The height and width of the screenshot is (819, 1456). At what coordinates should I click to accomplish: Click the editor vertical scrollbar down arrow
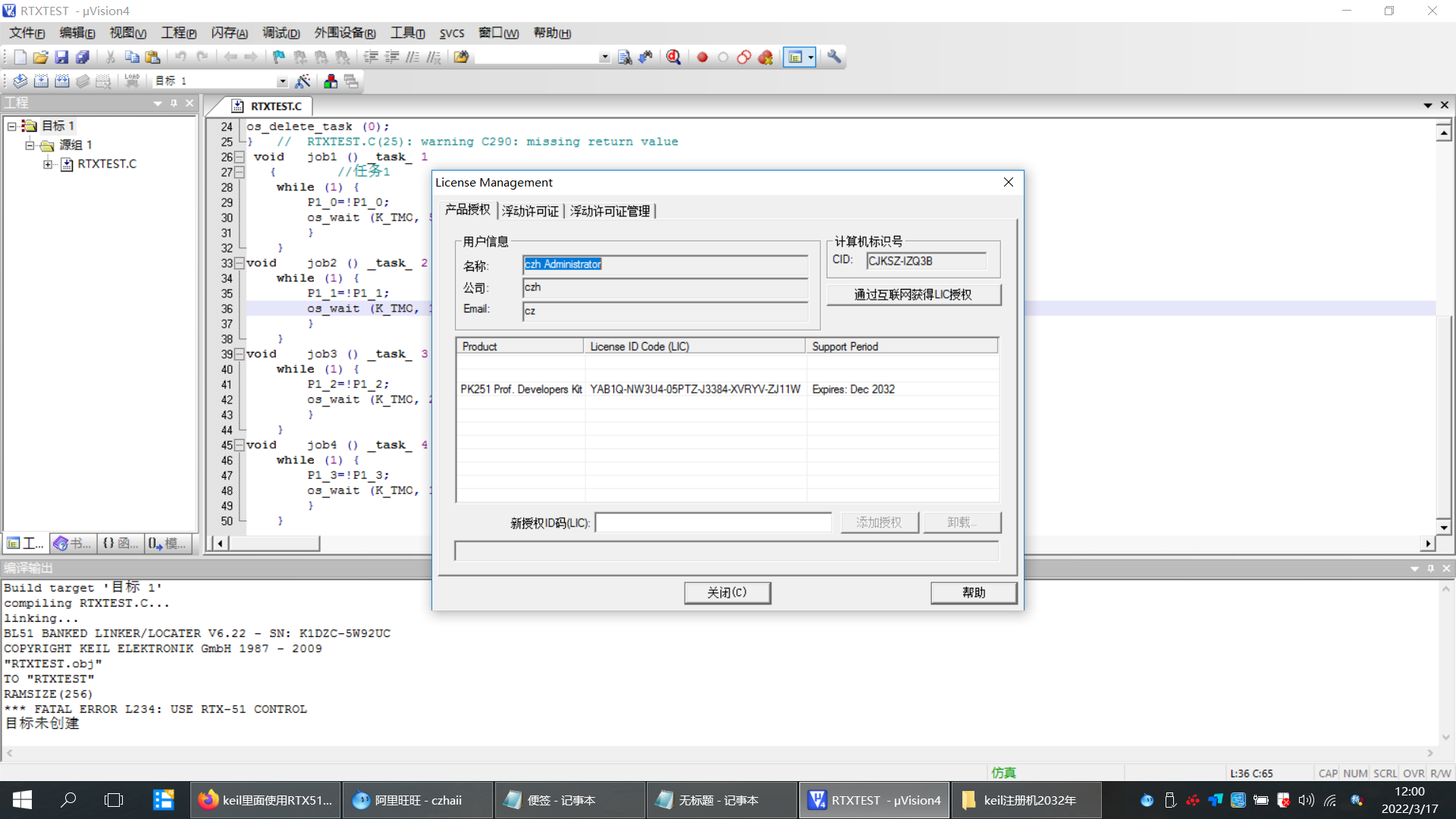click(1444, 527)
